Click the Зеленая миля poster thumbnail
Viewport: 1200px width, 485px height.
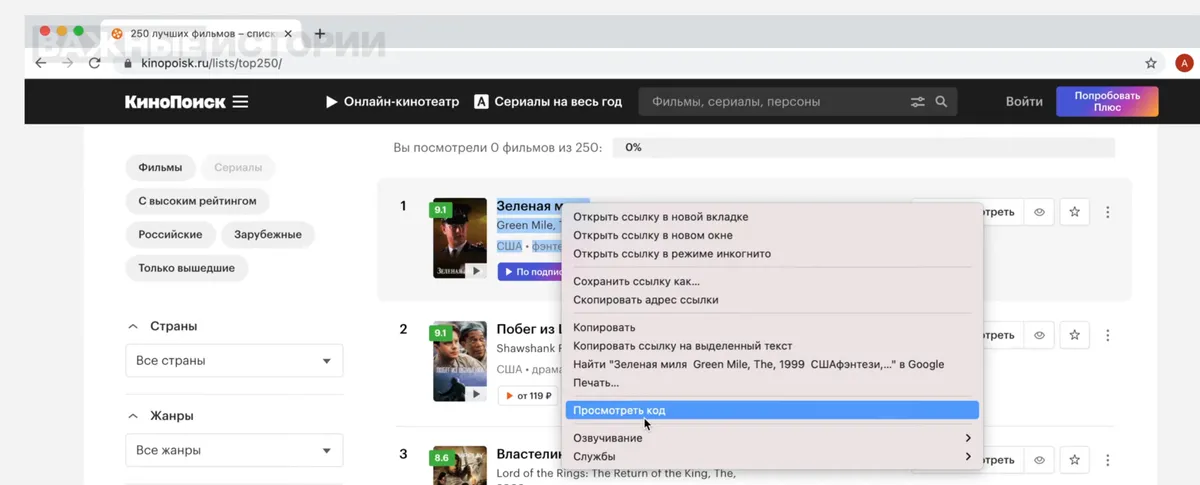(x=459, y=238)
